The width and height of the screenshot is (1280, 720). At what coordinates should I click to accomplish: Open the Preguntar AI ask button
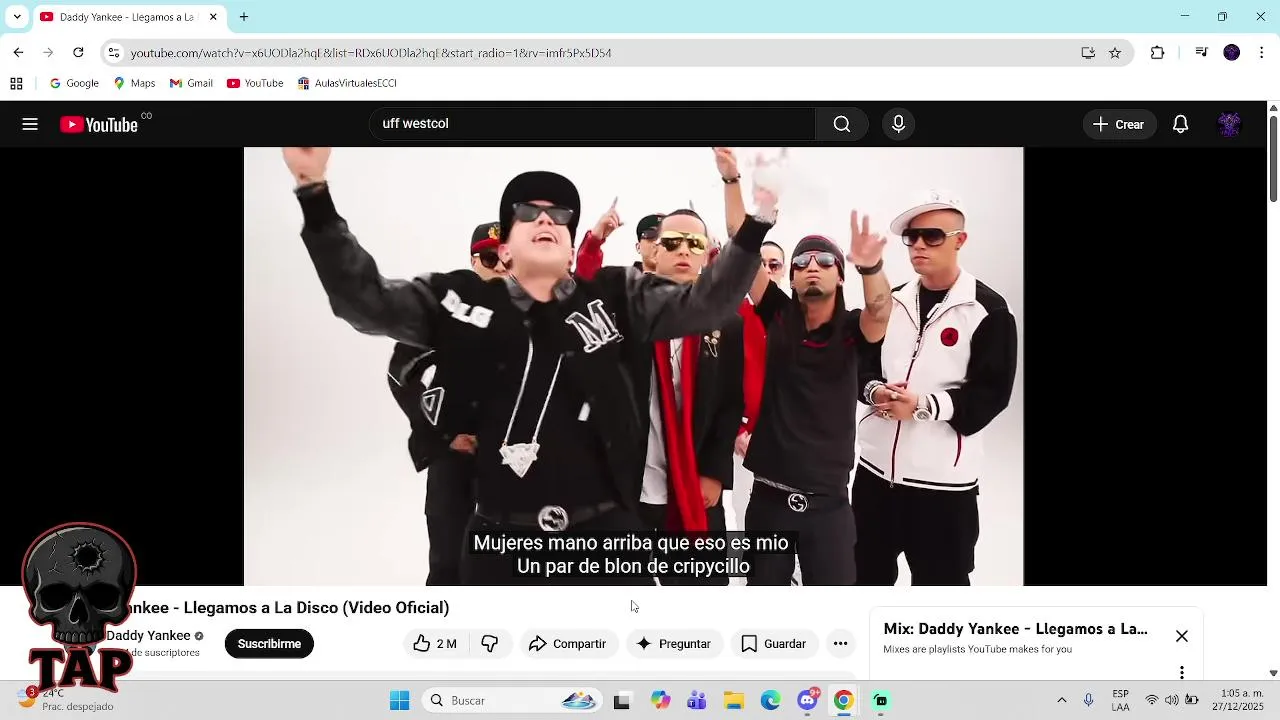674,644
